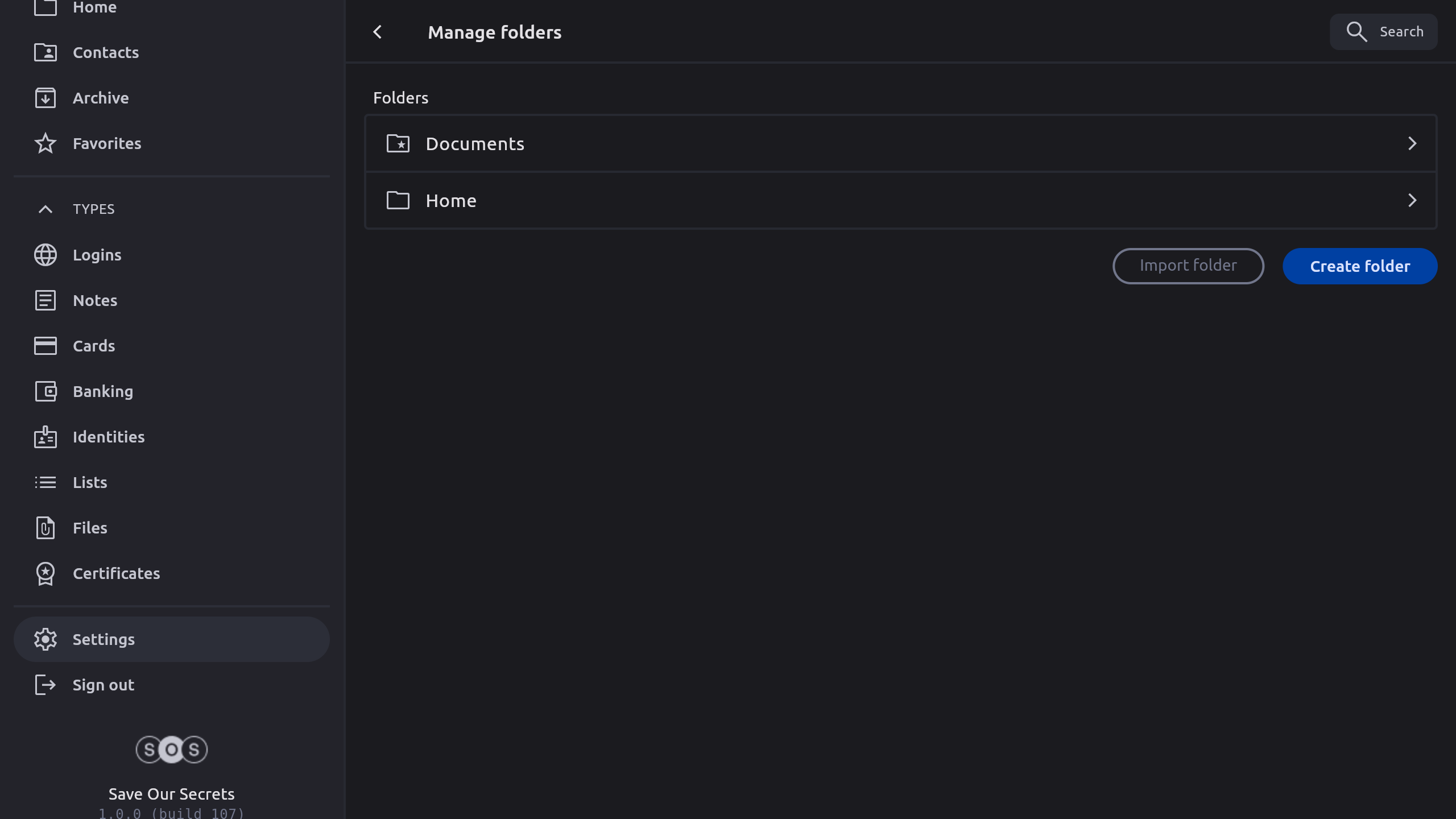The image size is (1456, 819).
Task: Click the Contacts icon in sidebar
Action: [45, 52]
